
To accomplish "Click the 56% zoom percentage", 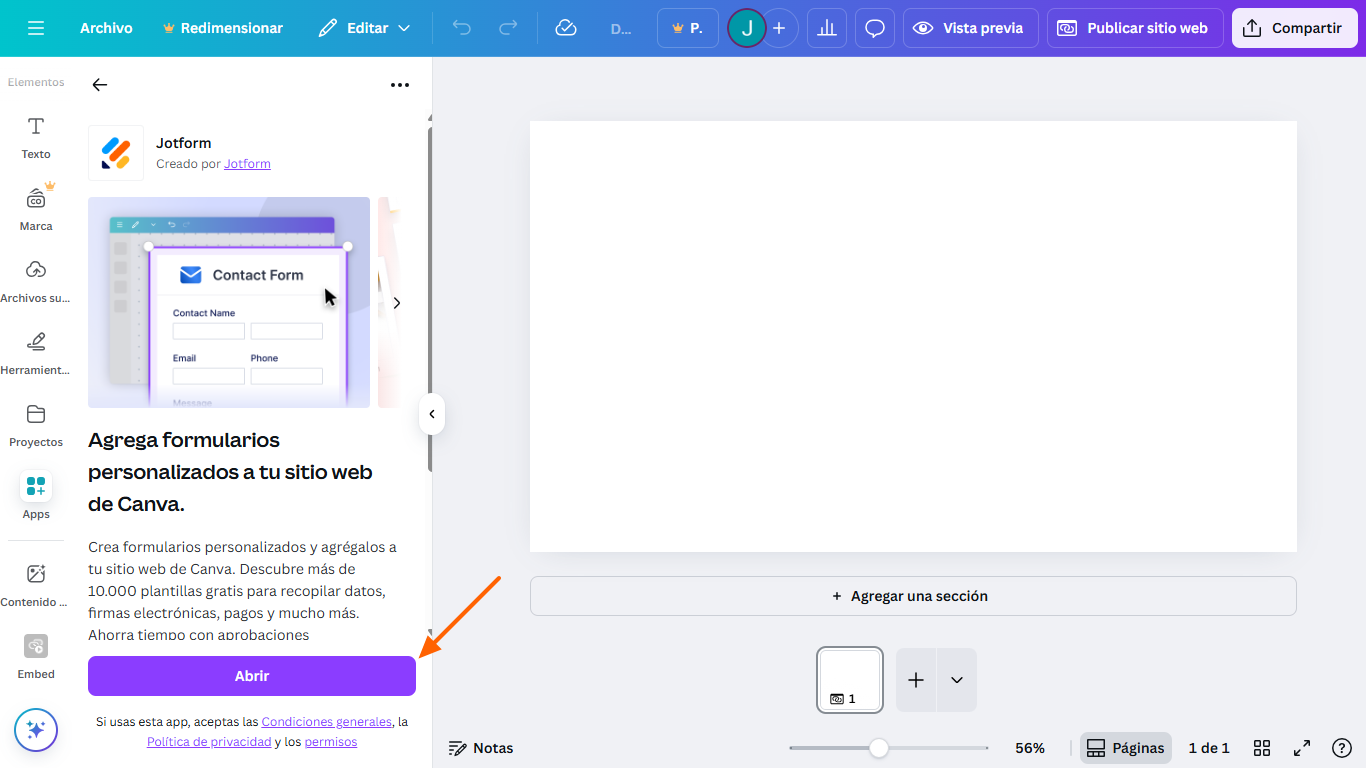I will (1030, 748).
